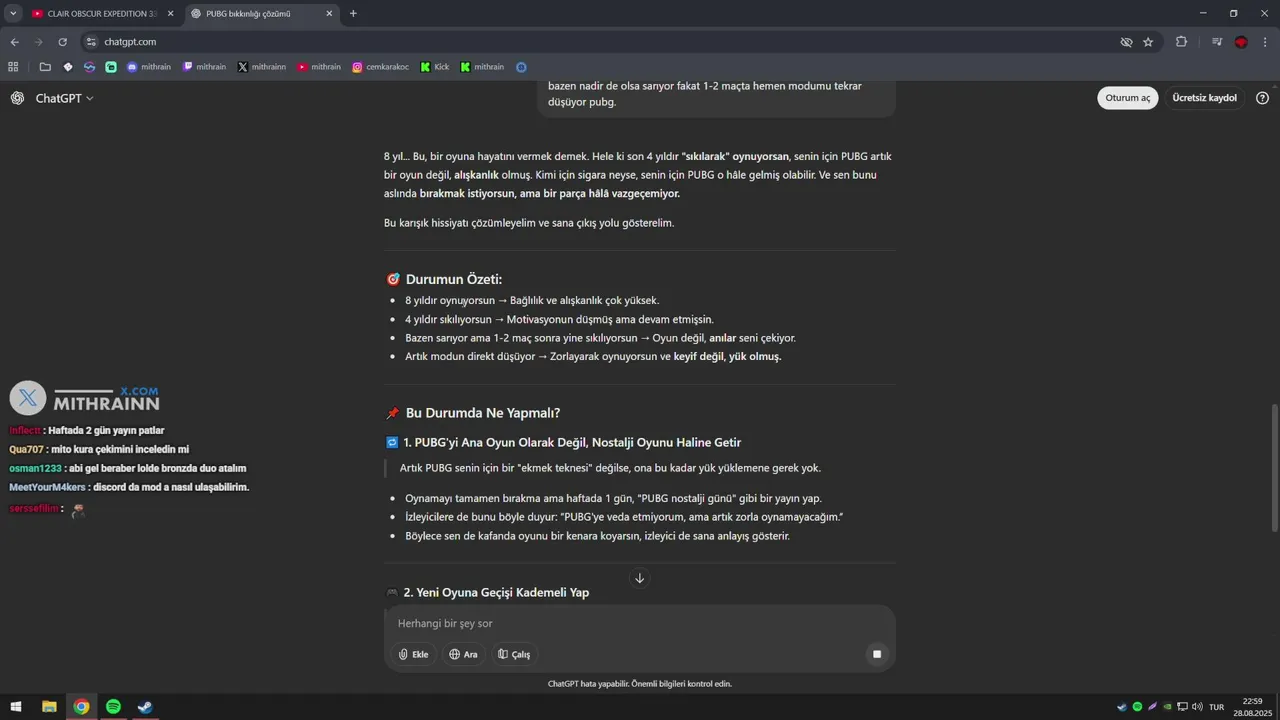Open the browser extensions menu
This screenshot has width=1280, height=720.
point(1181,42)
